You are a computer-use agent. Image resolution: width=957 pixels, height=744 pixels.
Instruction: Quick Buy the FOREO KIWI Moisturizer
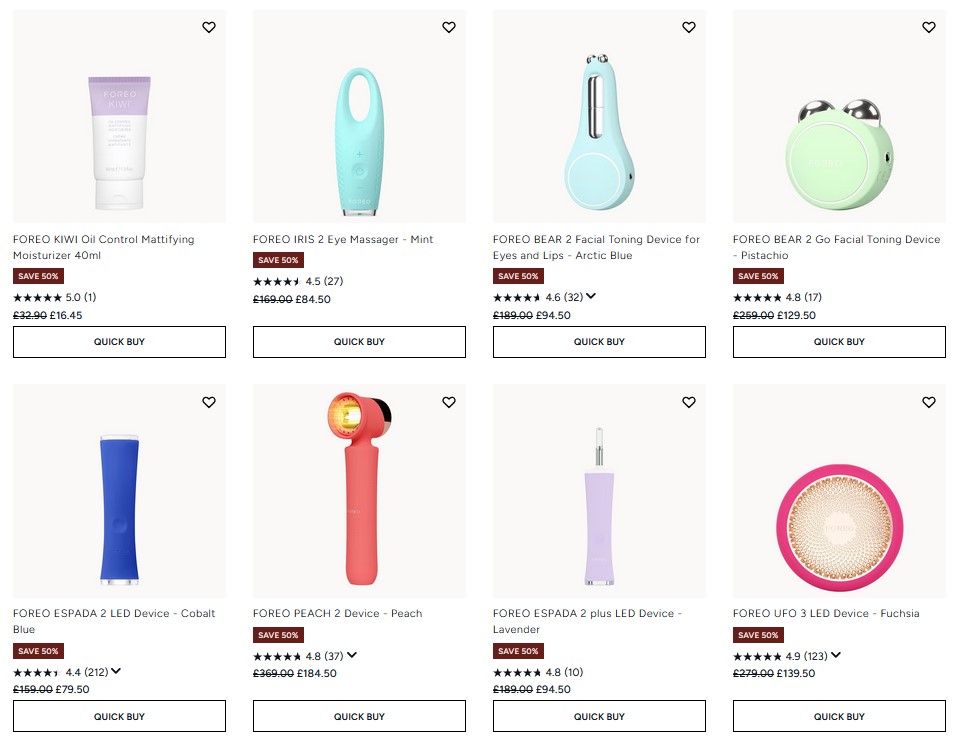[x=119, y=342]
